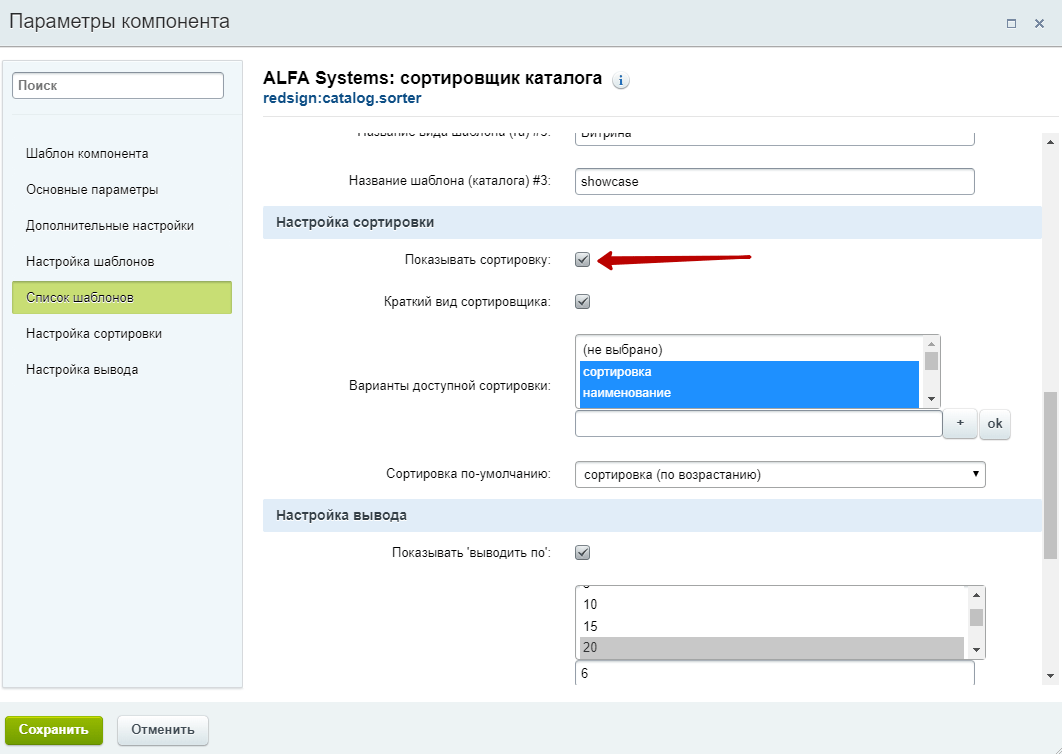Click the output count field containing 6

point(775,673)
